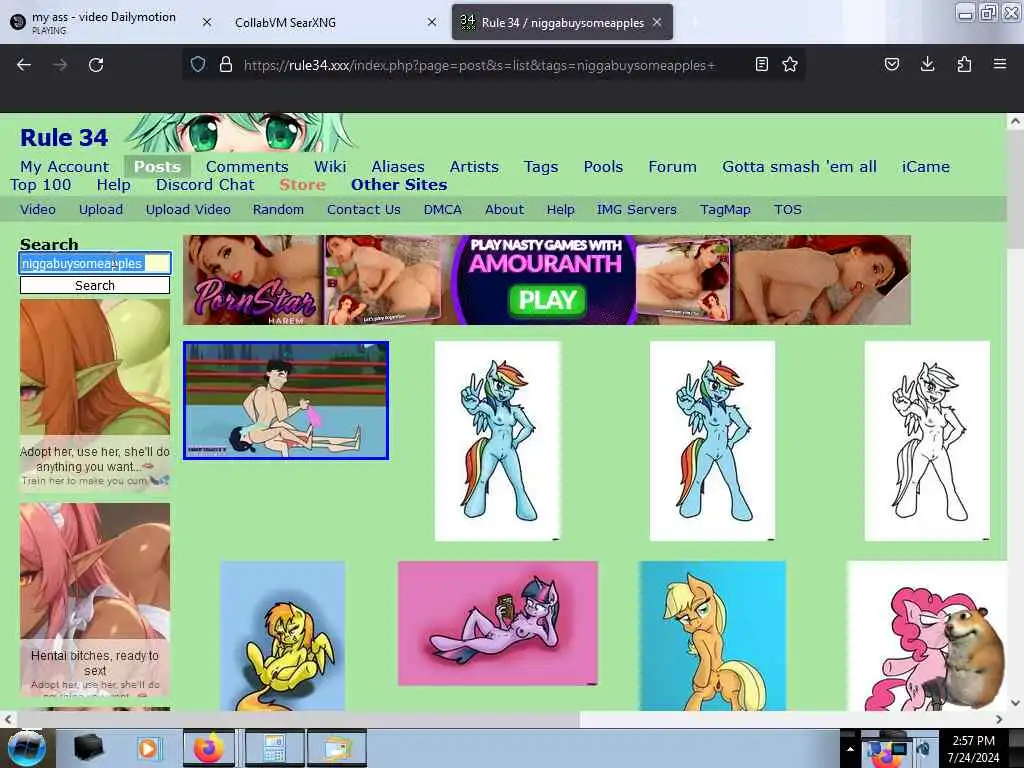The height and width of the screenshot is (768, 1024).
Task: Open the Windows Start menu orb
Action: (x=26, y=748)
